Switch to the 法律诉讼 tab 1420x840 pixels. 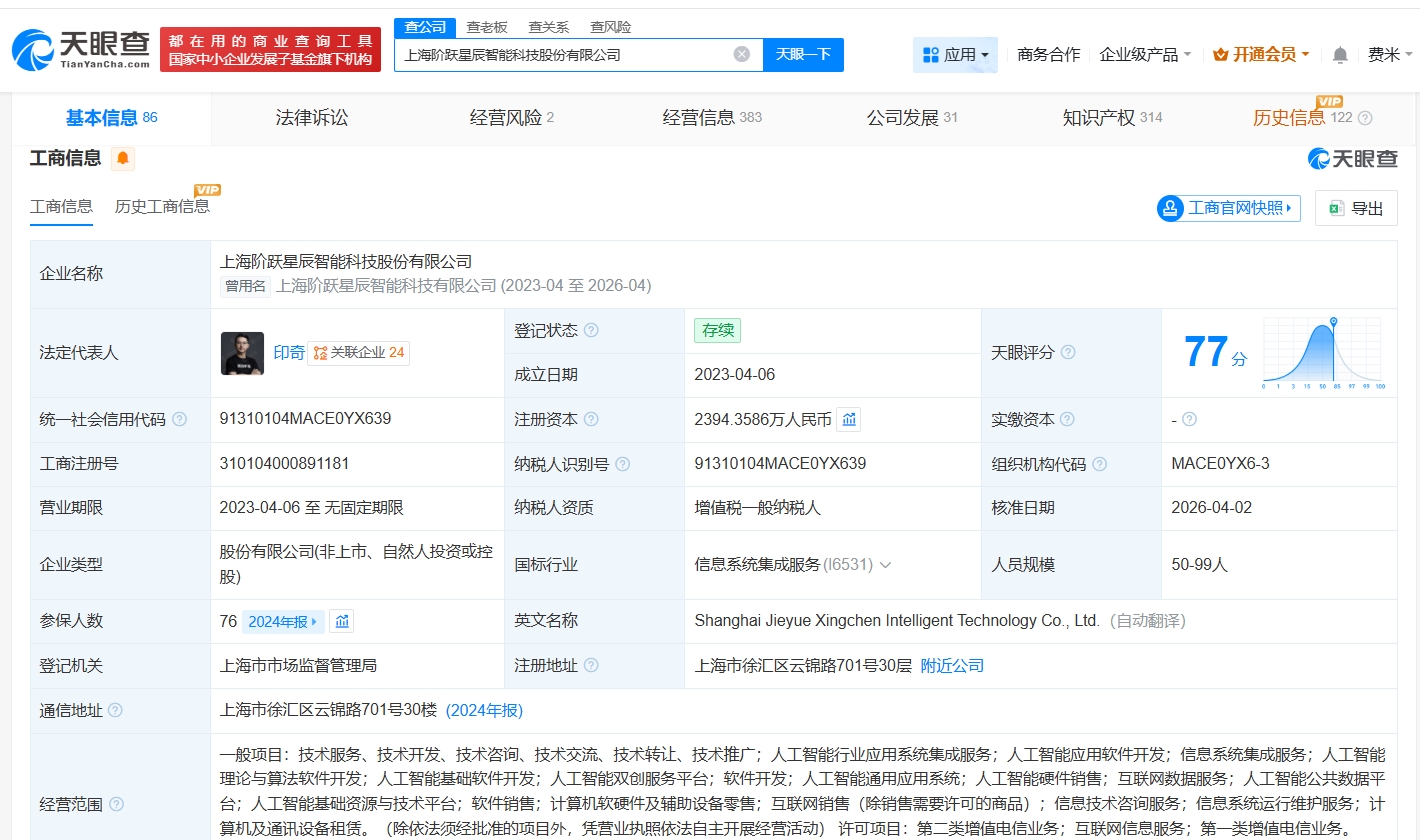[312, 118]
